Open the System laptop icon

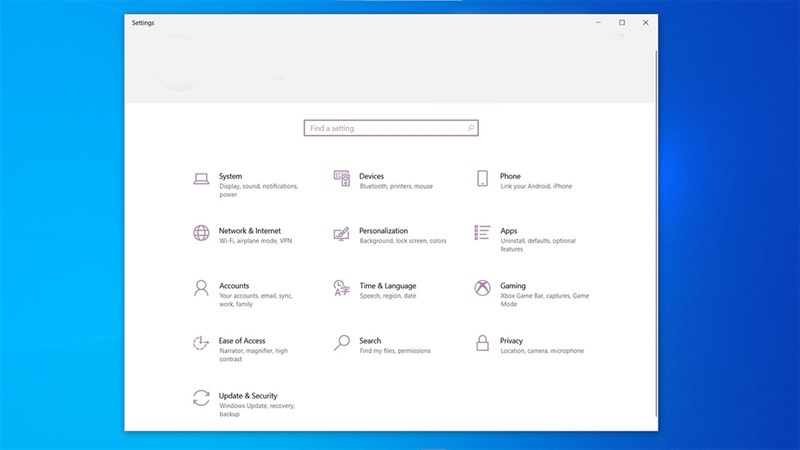pyautogui.click(x=201, y=179)
